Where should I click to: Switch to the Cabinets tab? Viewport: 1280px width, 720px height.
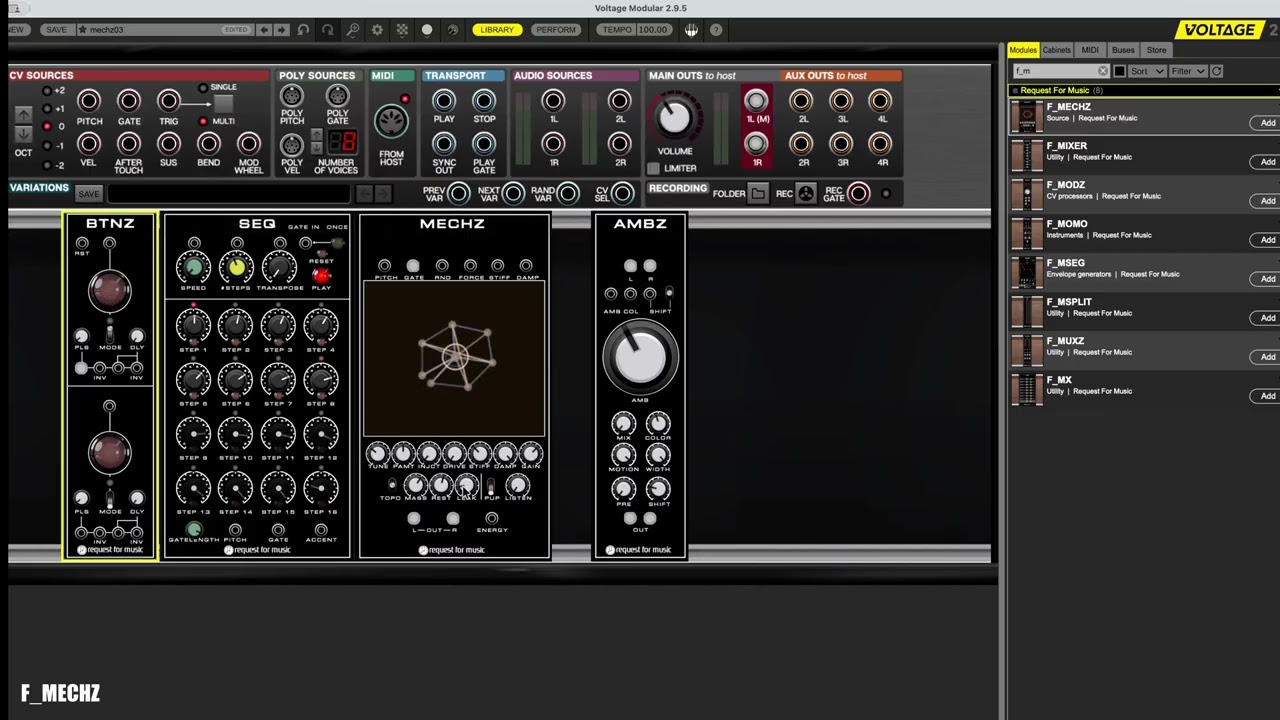(1056, 50)
